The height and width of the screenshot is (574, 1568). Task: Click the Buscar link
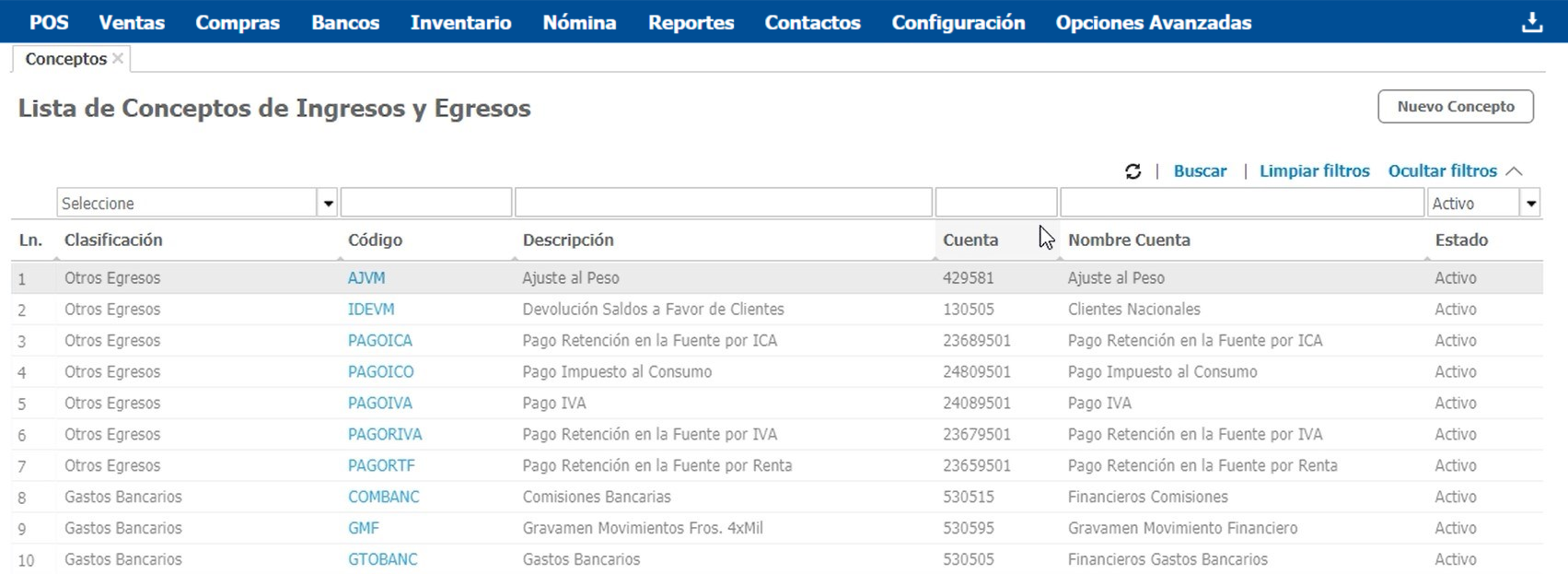(x=1200, y=171)
